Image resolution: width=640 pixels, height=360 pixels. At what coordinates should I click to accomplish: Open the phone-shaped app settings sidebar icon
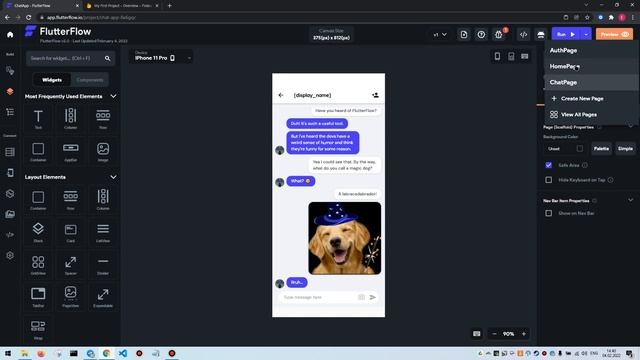(10, 173)
